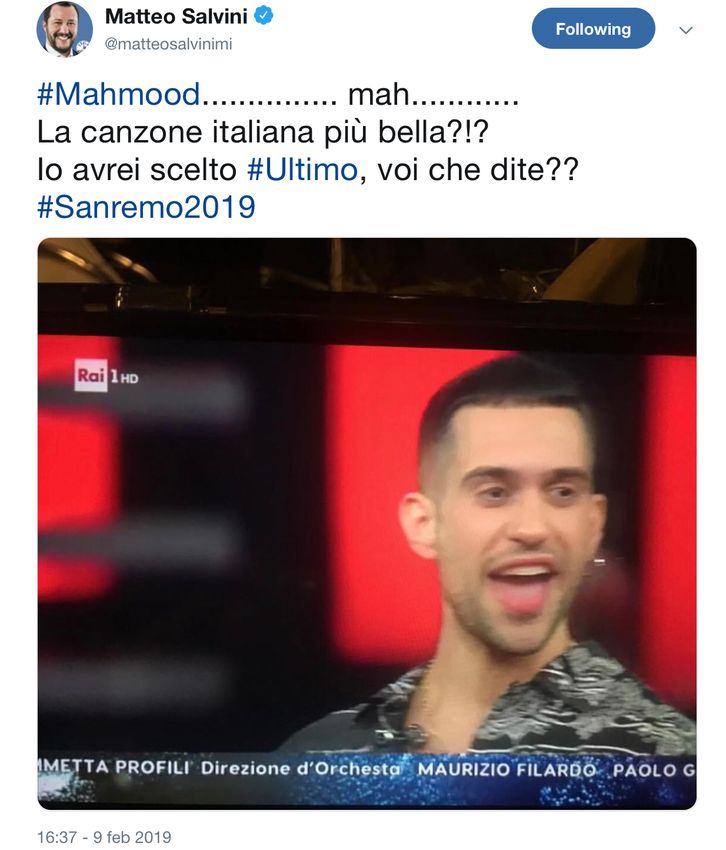
Task: Open Matteo Salvini's profile avatar
Action: pos(64,29)
